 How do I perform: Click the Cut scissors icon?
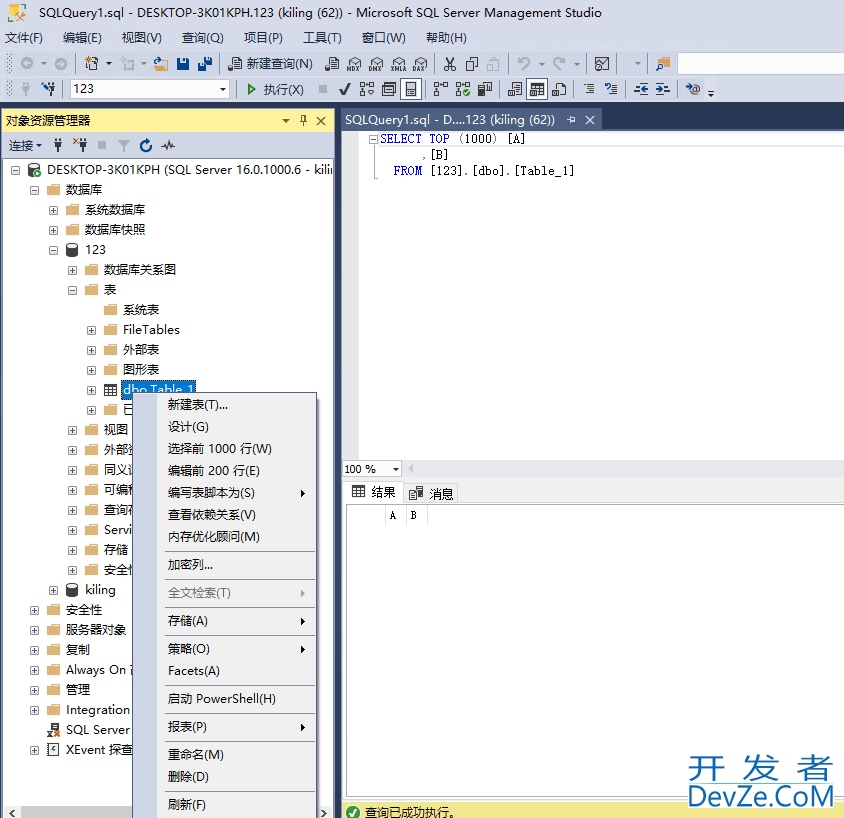pos(449,64)
